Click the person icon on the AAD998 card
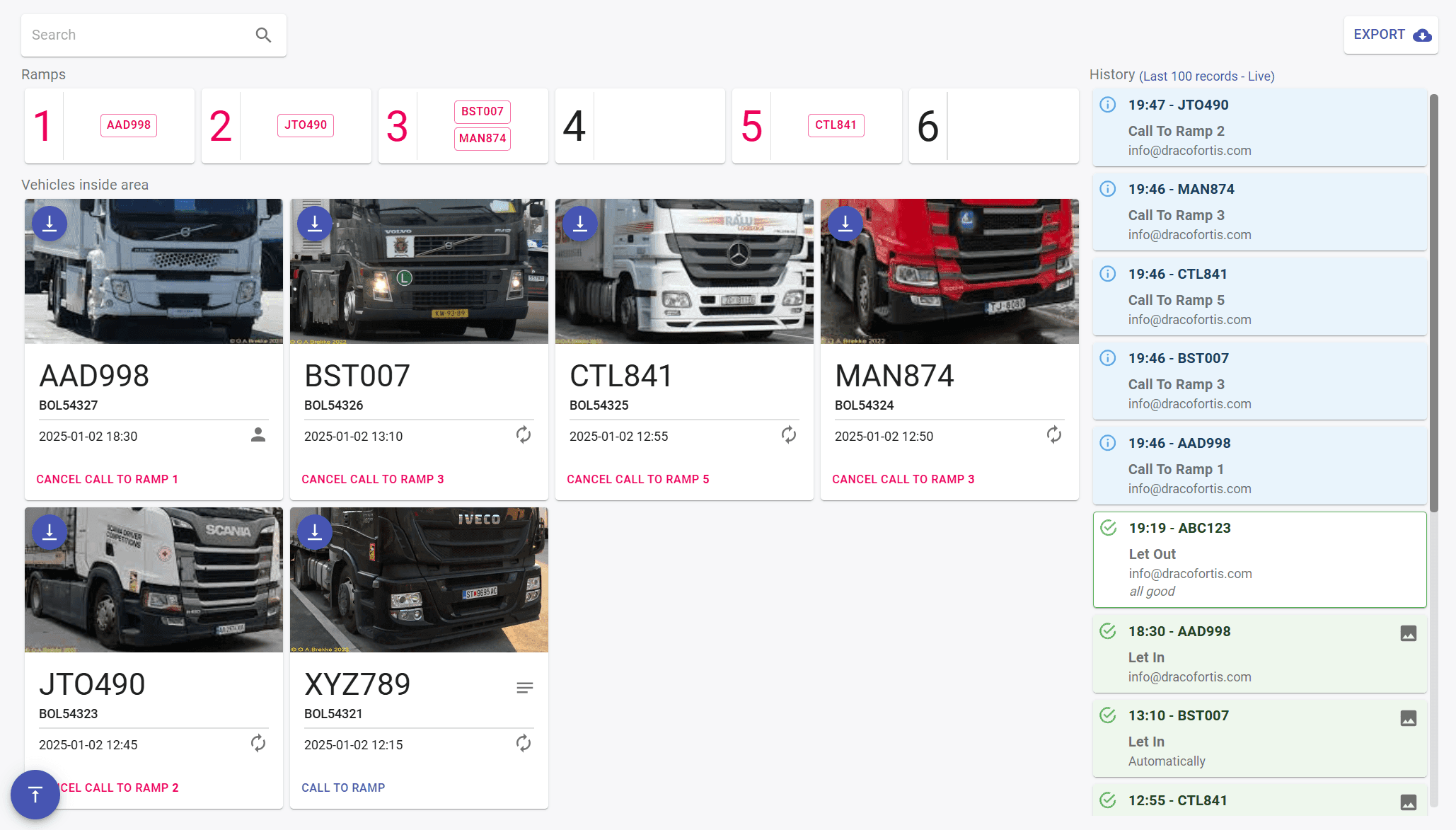Image resolution: width=1456 pixels, height=830 pixels. (258, 435)
